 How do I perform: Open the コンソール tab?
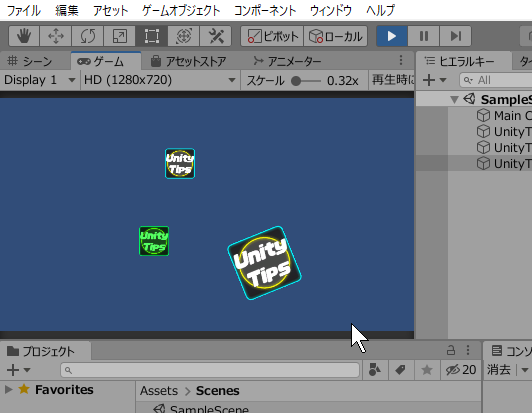click(x=509, y=351)
